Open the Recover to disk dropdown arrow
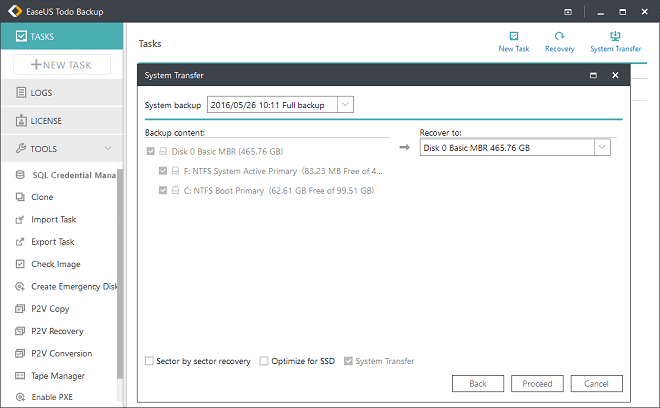 [x=602, y=147]
